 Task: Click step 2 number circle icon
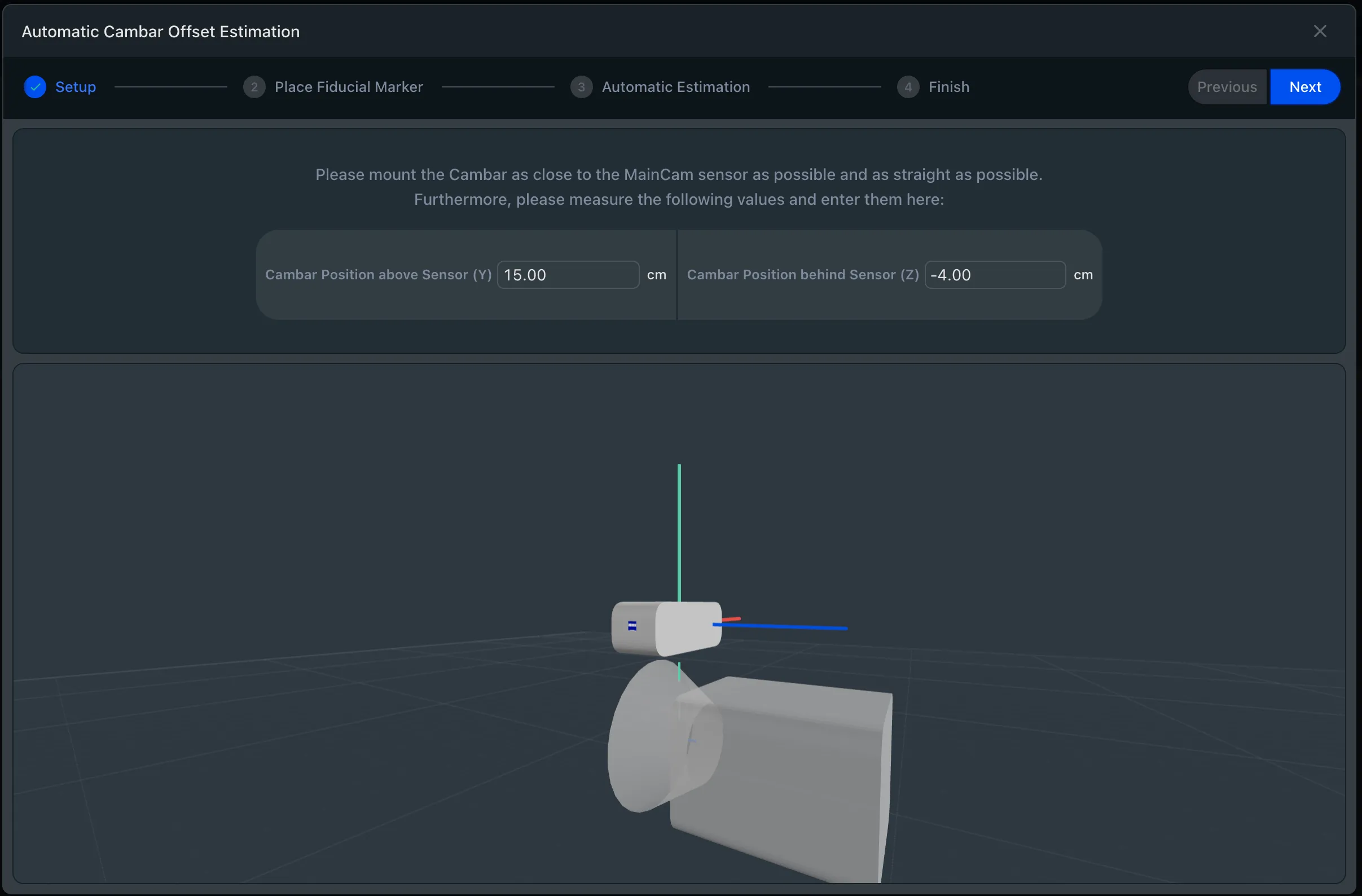[254, 87]
